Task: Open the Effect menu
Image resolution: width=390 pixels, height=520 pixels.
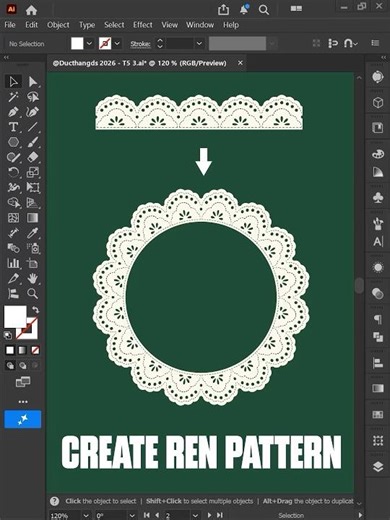Action: [143, 25]
